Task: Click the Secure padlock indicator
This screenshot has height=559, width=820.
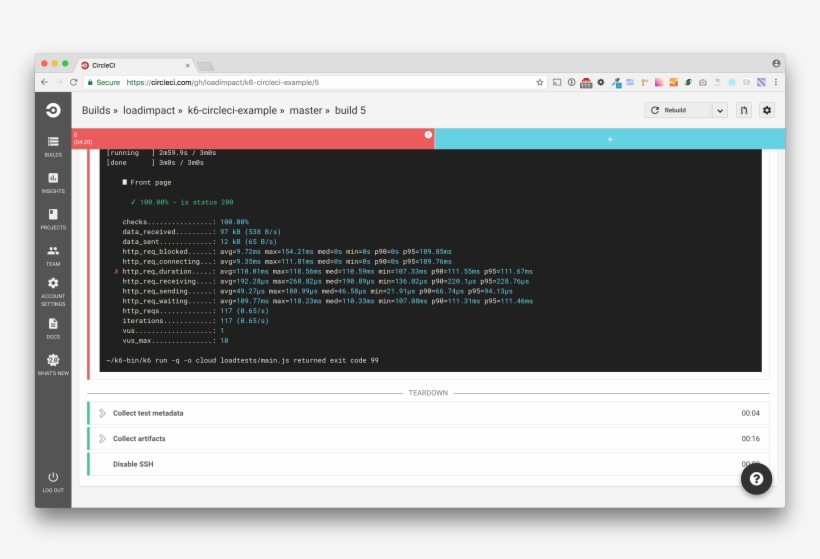Action: point(104,82)
